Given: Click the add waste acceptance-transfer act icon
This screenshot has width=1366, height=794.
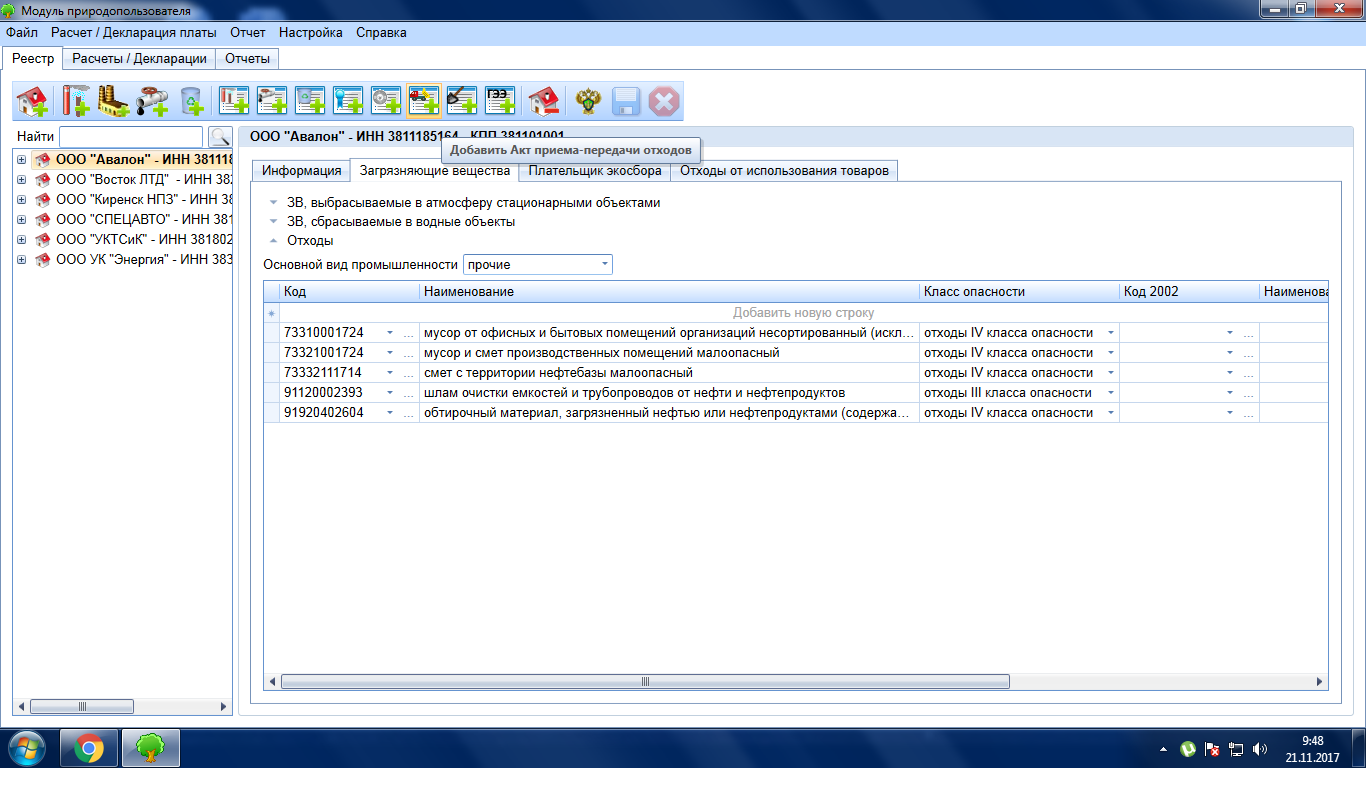Looking at the screenshot, I should (x=423, y=101).
